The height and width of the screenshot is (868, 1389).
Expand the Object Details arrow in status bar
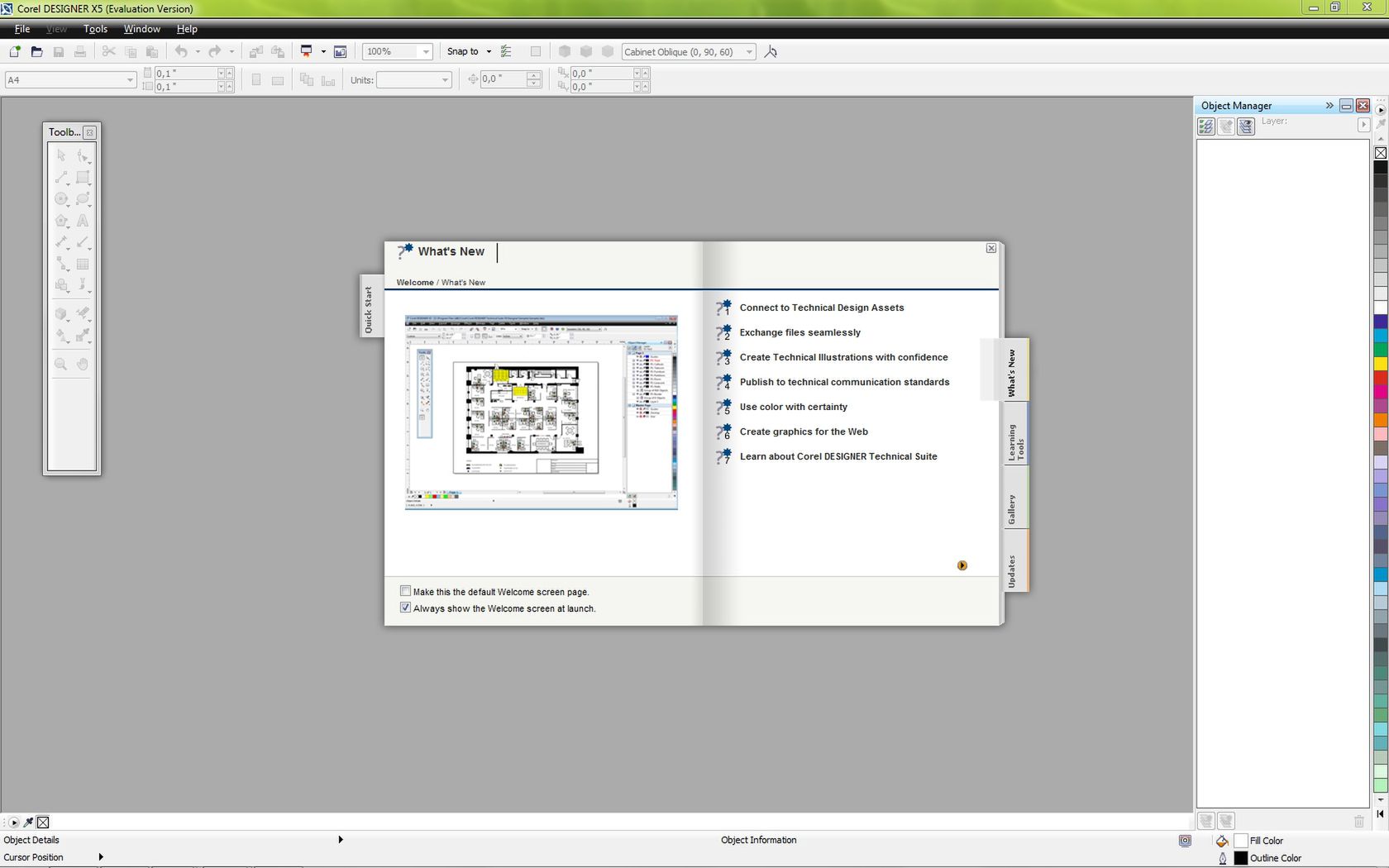(x=341, y=840)
